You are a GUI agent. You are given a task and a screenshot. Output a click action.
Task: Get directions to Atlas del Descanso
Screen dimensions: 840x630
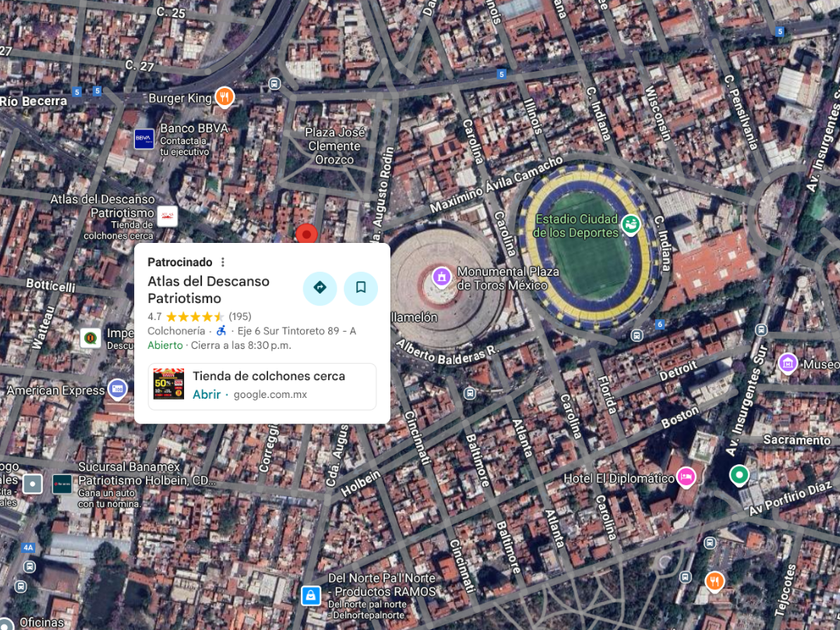[x=320, y=288]
